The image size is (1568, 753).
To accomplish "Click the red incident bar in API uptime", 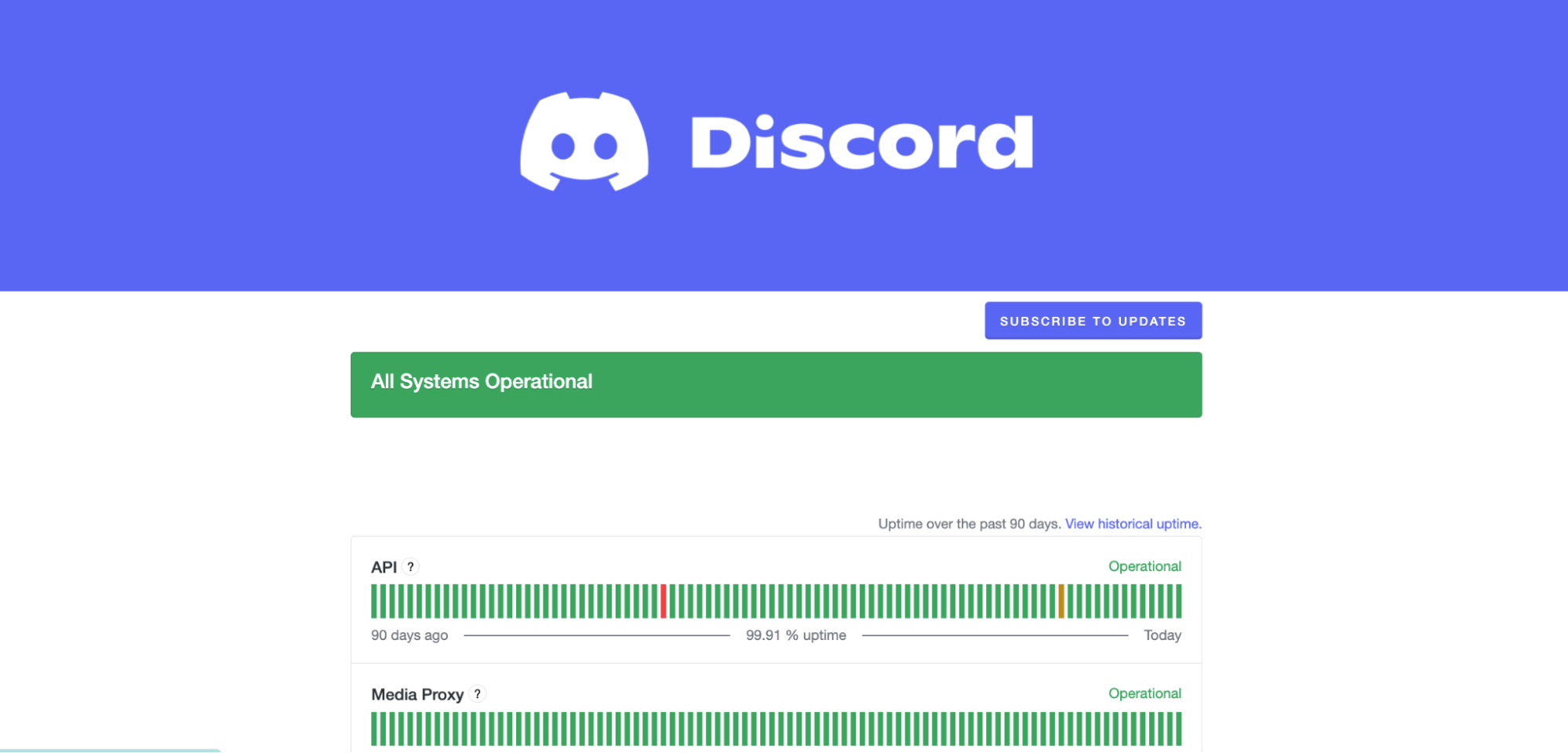I will point(664,601).
